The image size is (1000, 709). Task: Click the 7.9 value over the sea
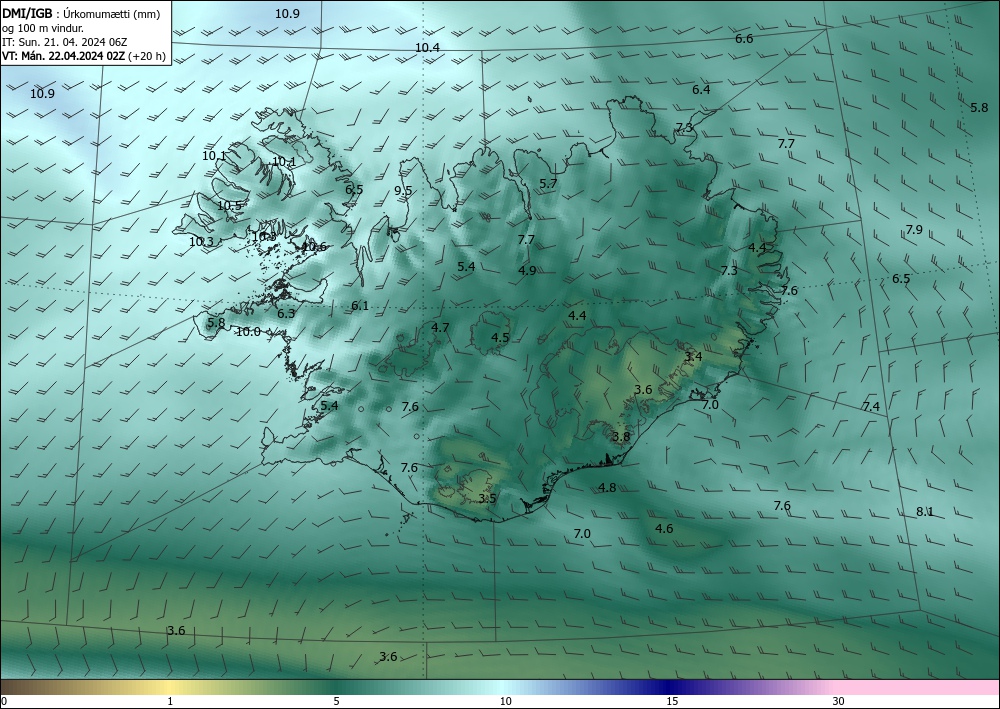click(915, 230)
